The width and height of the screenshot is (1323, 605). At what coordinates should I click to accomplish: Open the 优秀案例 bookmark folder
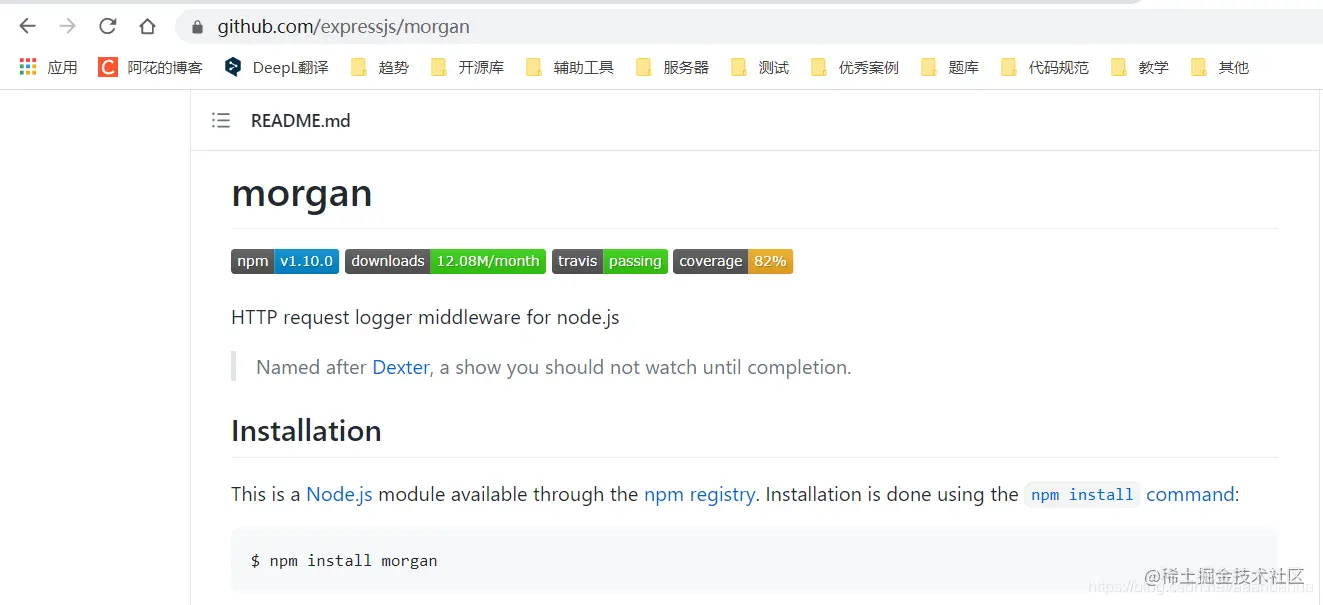[x=855, y=67]
